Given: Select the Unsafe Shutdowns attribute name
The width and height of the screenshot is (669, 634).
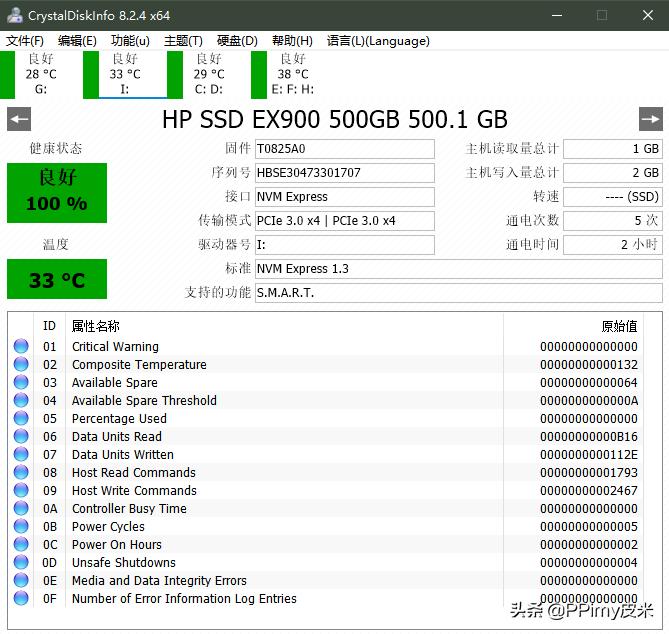Looking at the screenshot, I should (x=123, y=562).
